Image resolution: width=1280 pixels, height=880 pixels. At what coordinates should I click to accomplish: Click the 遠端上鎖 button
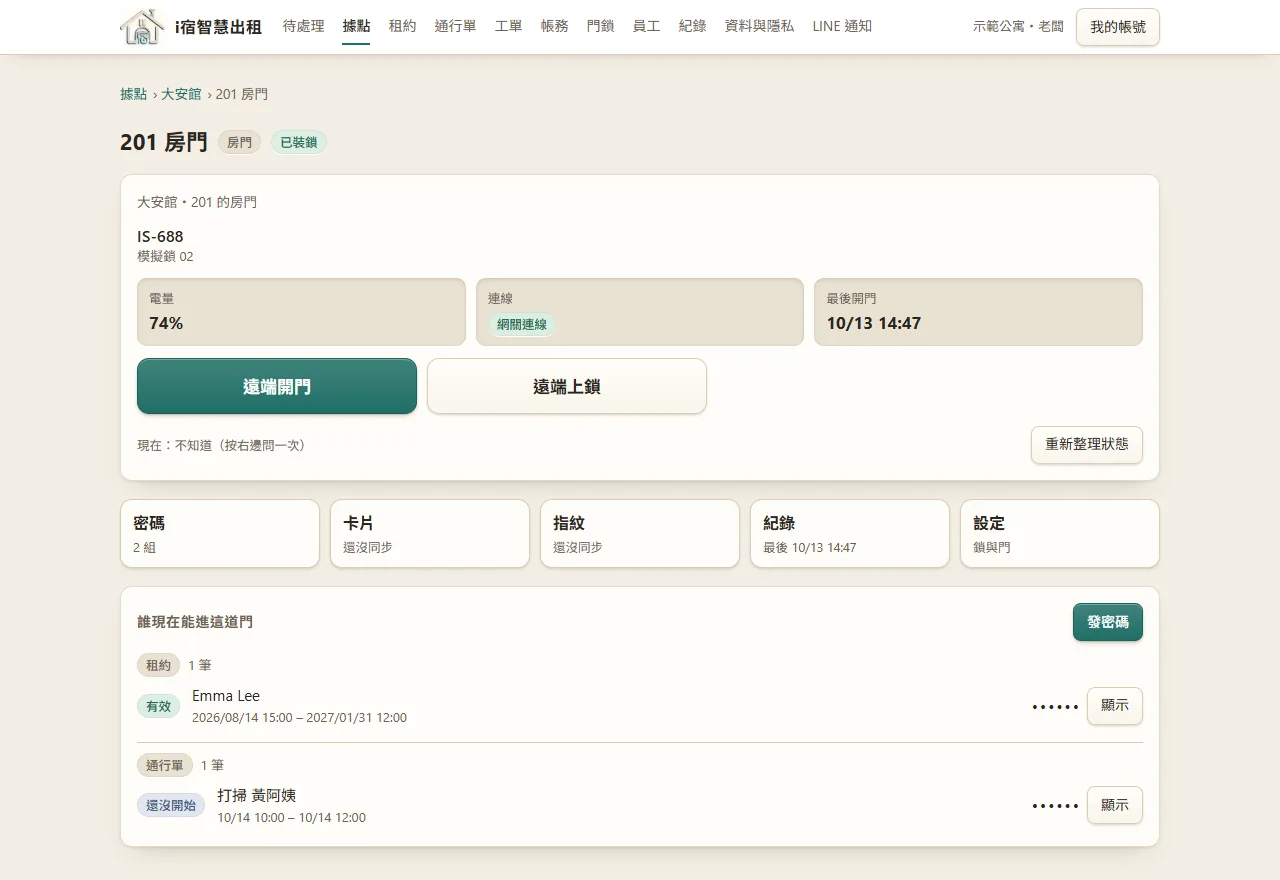coord(567,386)
